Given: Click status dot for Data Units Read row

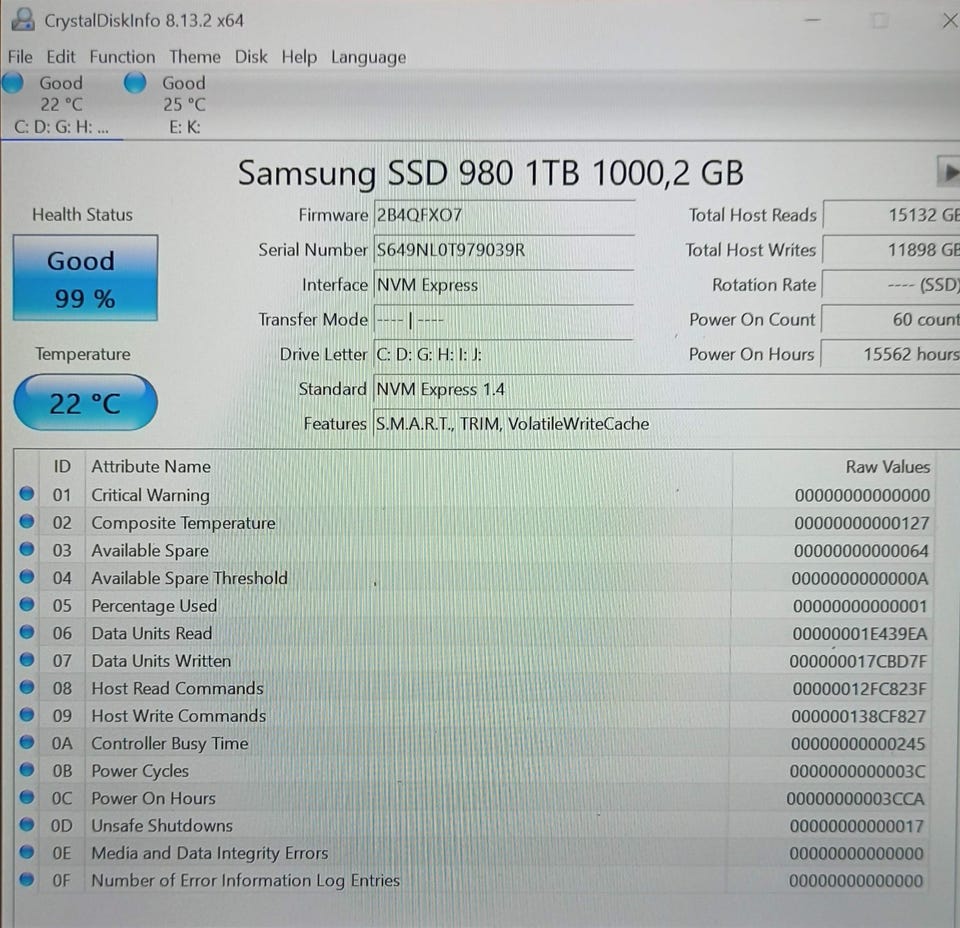Looking at the screenshot, I should (26, 632).
